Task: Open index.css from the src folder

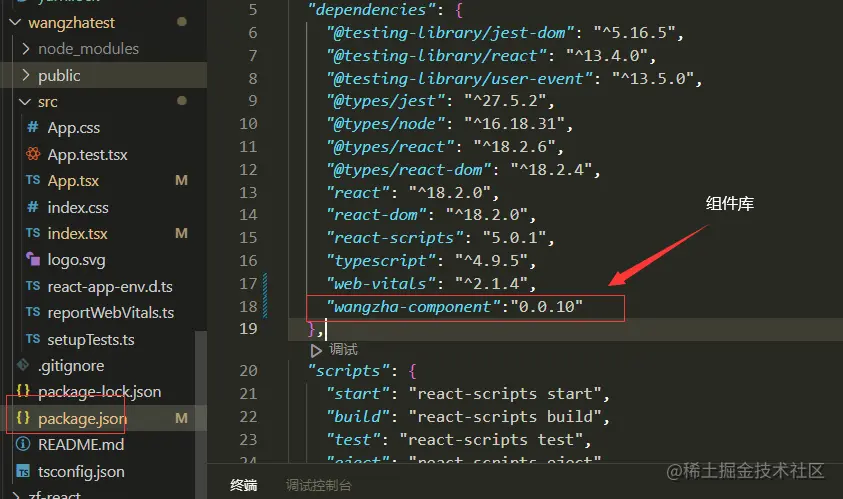Action: (78, 208)
